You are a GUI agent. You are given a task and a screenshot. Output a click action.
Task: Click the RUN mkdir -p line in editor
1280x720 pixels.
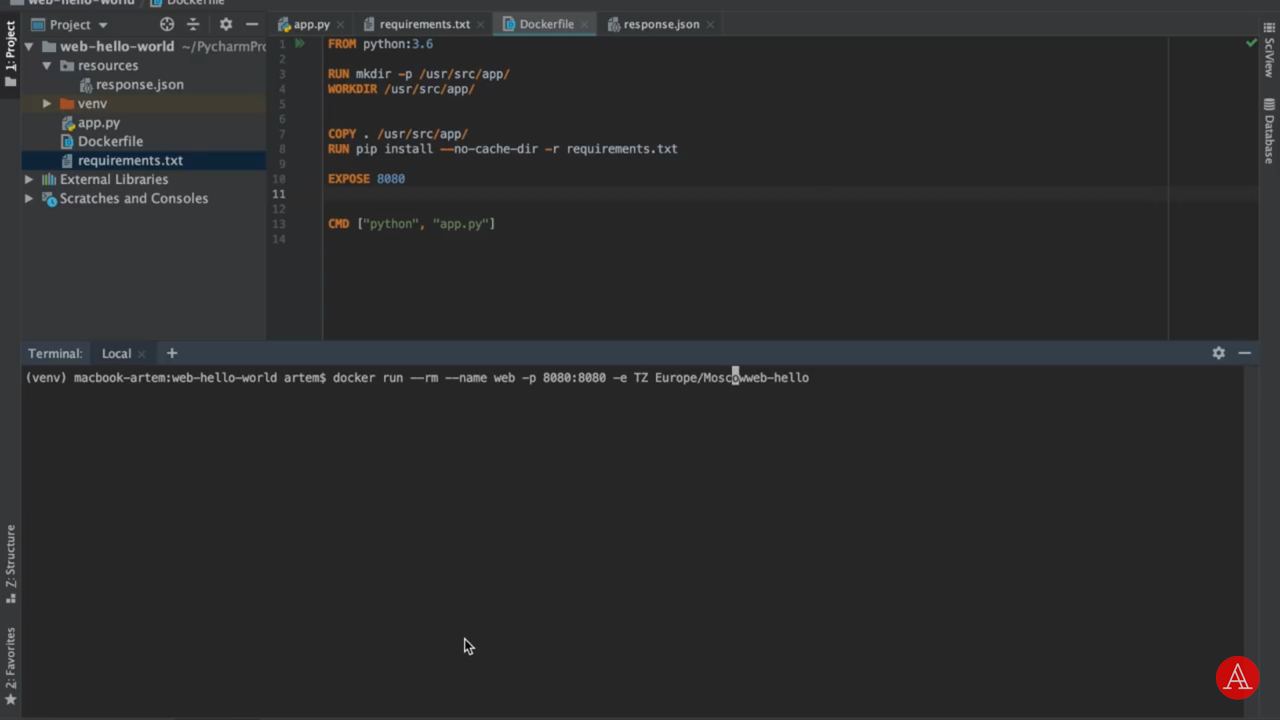(x=419, y=74)
